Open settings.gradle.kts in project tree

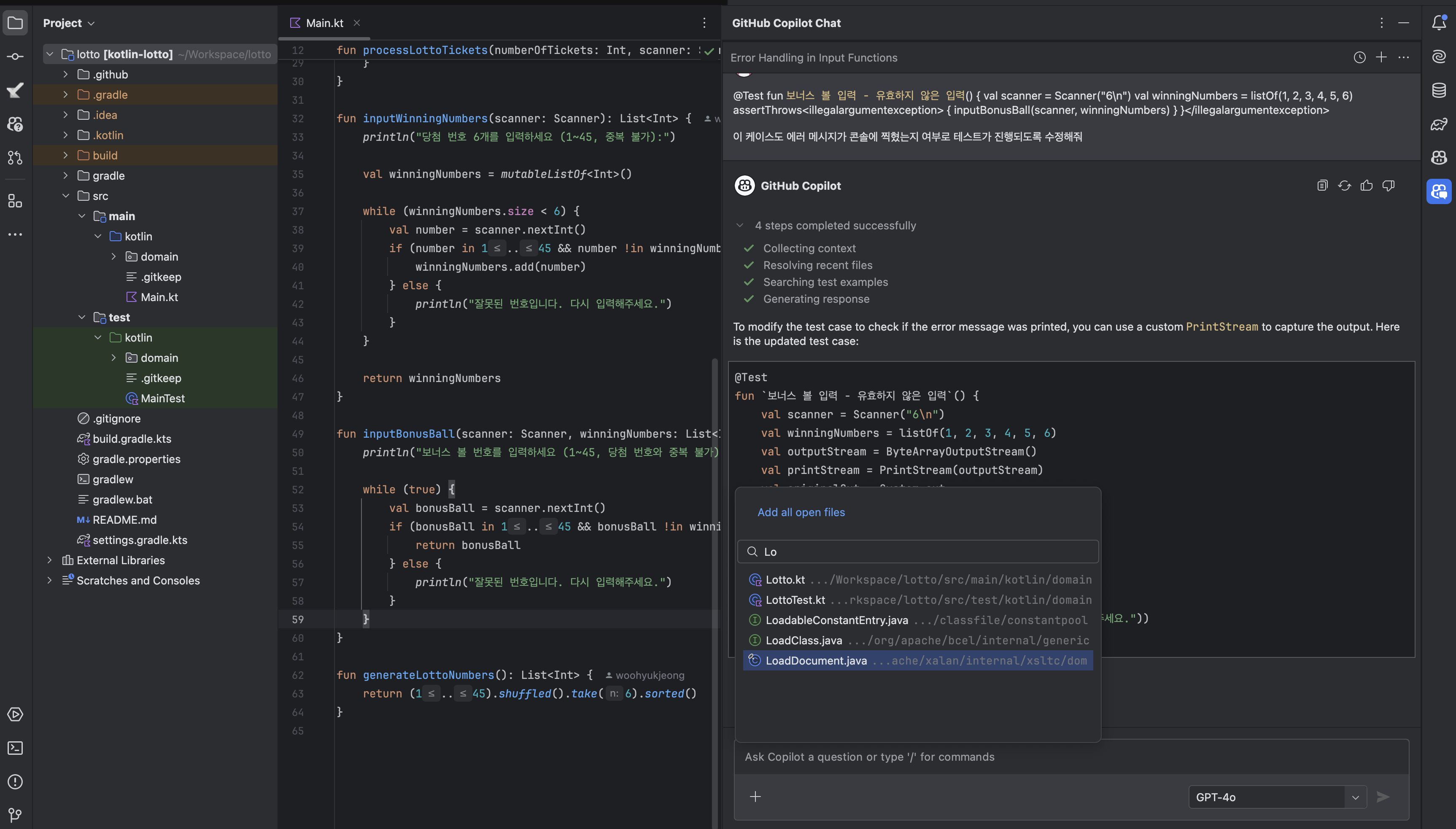coord(140,540)
